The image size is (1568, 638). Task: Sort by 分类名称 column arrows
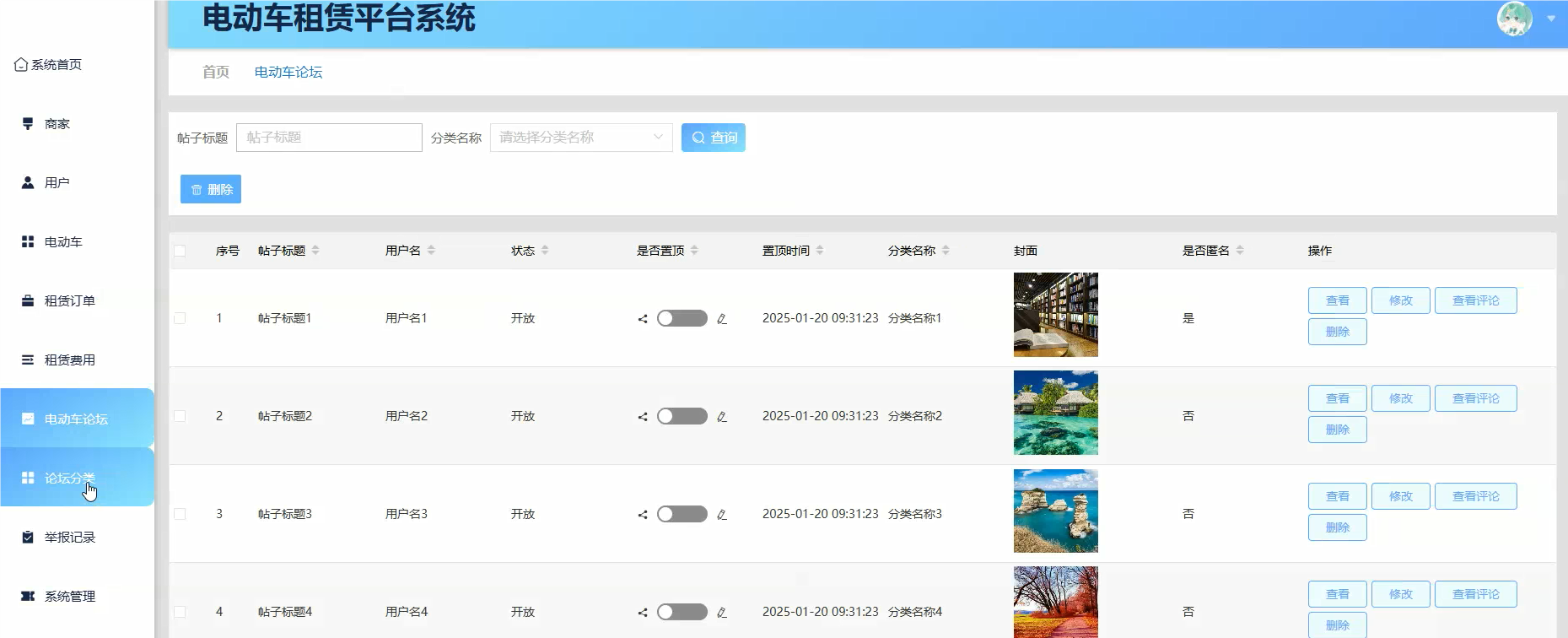pyautogui.click(x=946, y=251)
